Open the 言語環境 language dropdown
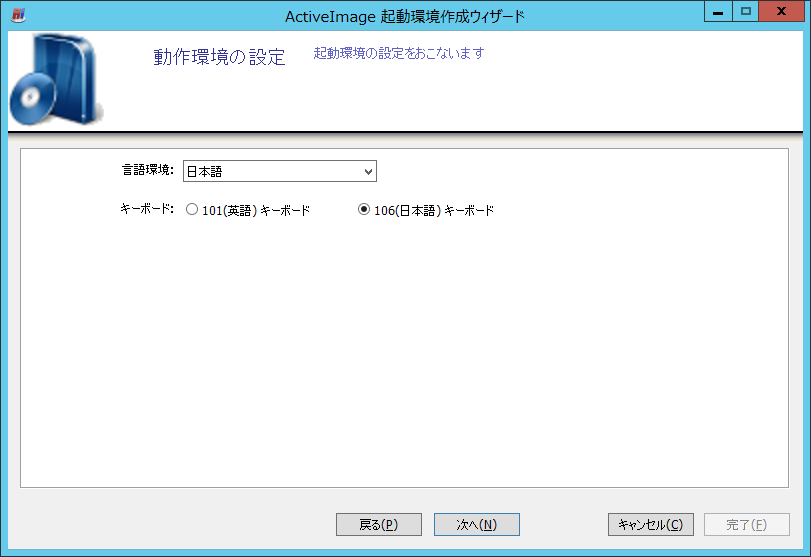 pos(280,171)
